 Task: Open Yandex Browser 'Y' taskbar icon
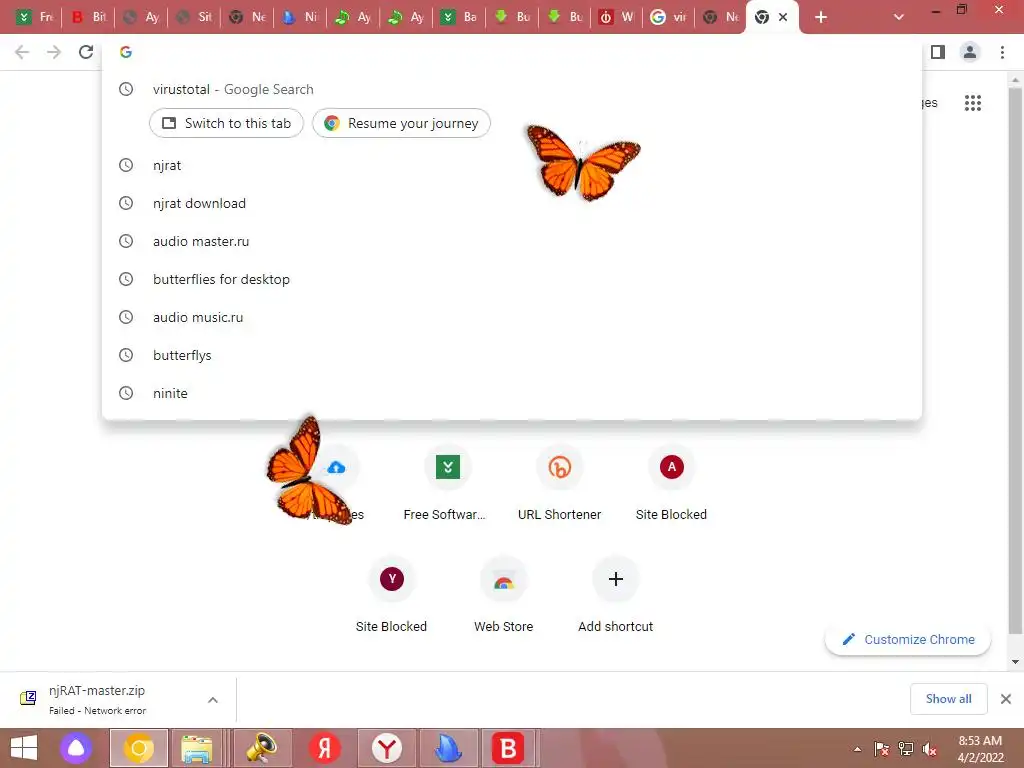point(387,748)
